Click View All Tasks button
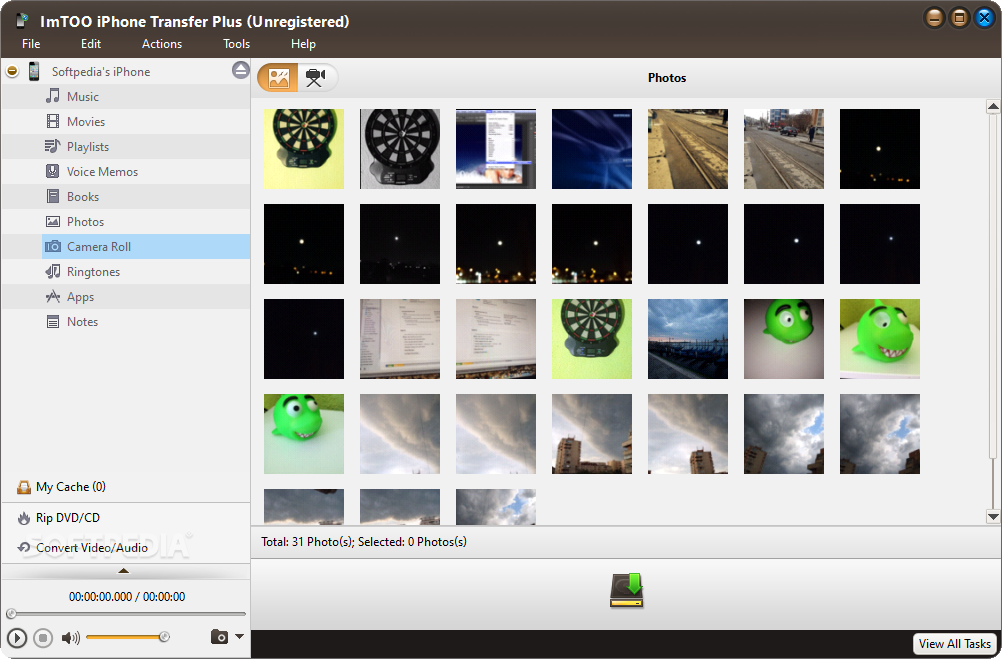 (x=955, y=644)
